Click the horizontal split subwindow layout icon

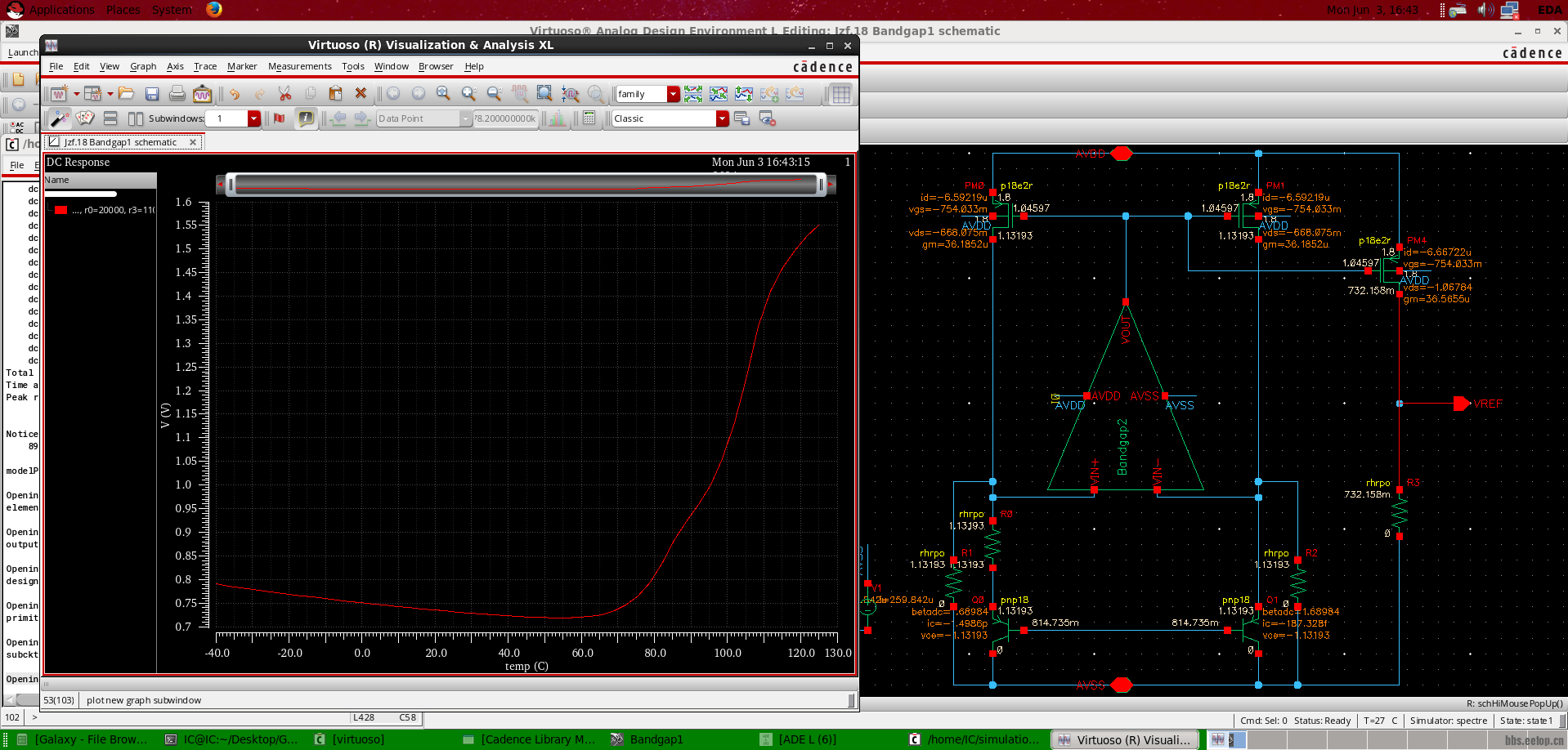click(110, 118)
